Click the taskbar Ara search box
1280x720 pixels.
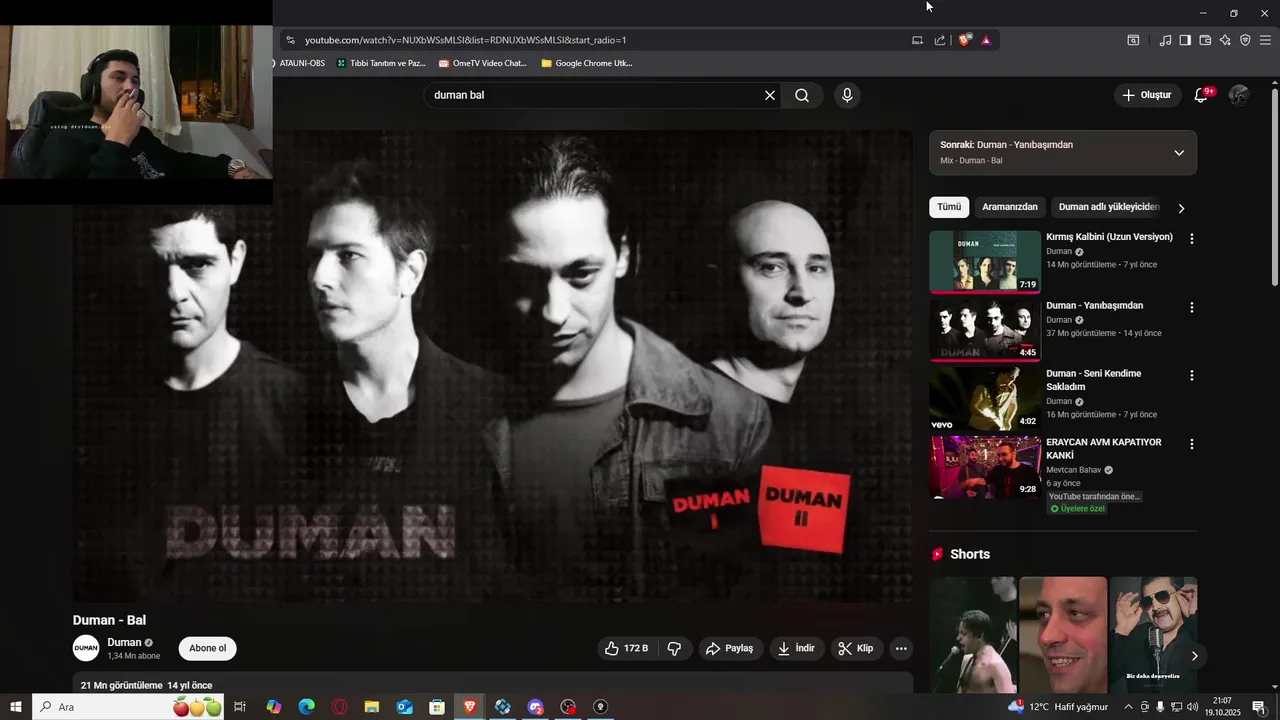point(128,707)
